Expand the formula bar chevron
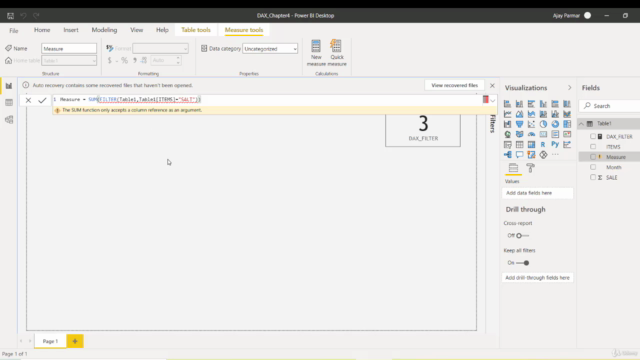 (493, 100)
